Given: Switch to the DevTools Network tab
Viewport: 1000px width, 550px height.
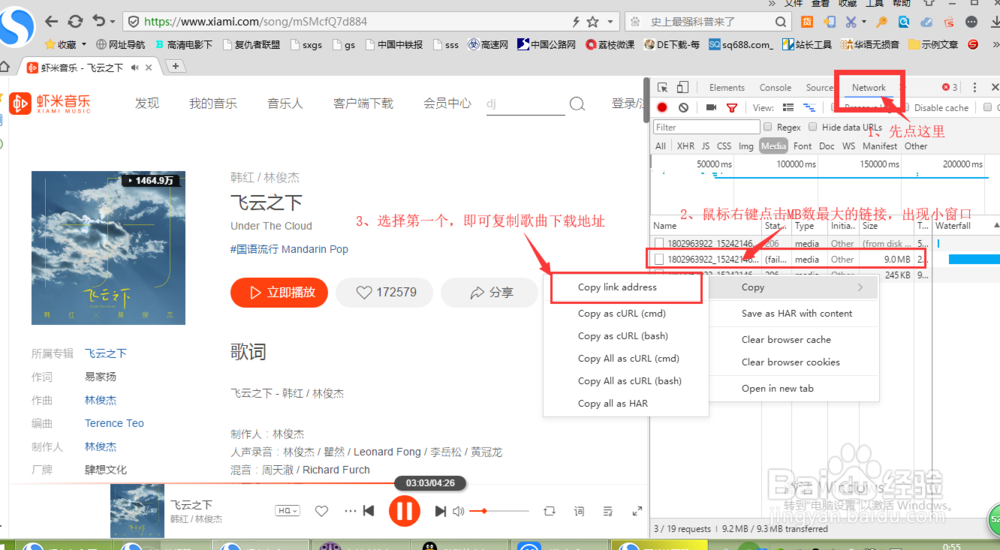Looking at the screenshot, I should (x=869, y=87).
